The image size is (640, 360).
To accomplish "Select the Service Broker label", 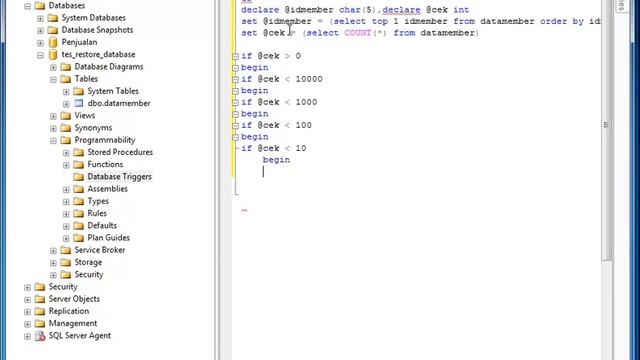I will 100,250.
